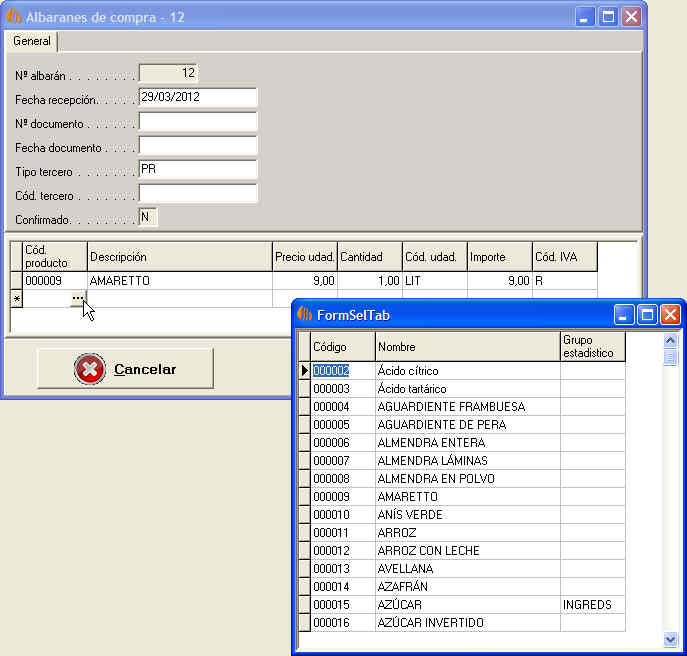
Task: Focus the Cód. tercero input field
Action: 198,193
